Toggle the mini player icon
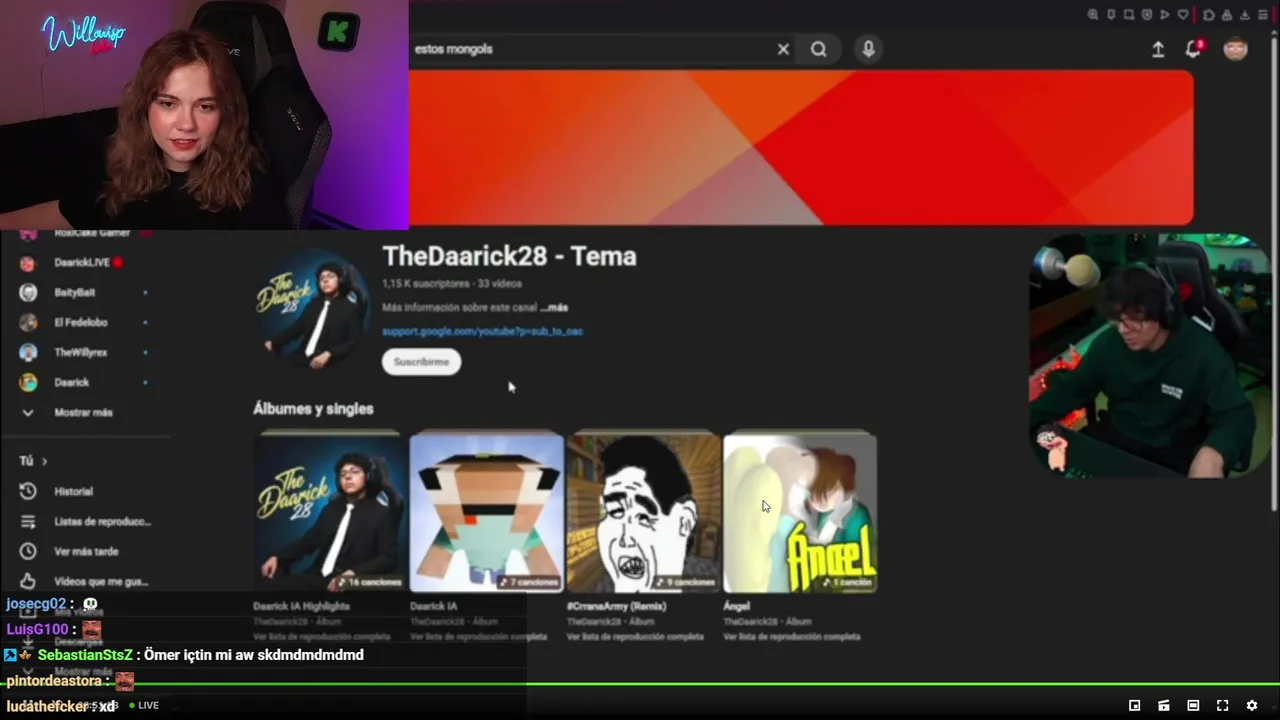1280x720 pixels. coord(1134,705)
